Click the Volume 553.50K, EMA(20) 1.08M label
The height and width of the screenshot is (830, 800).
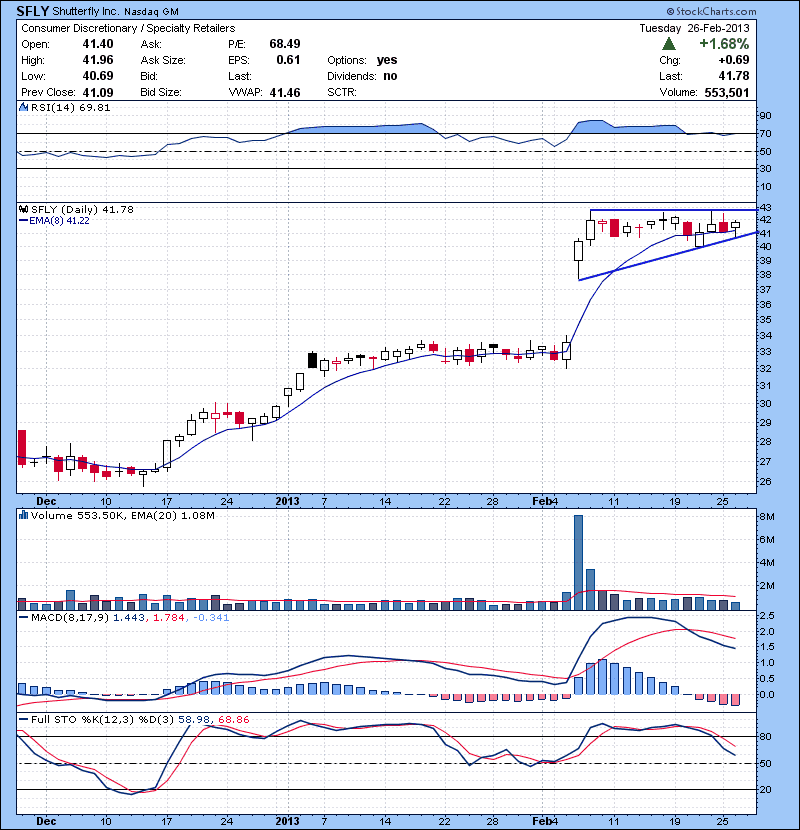click(123, 516)
